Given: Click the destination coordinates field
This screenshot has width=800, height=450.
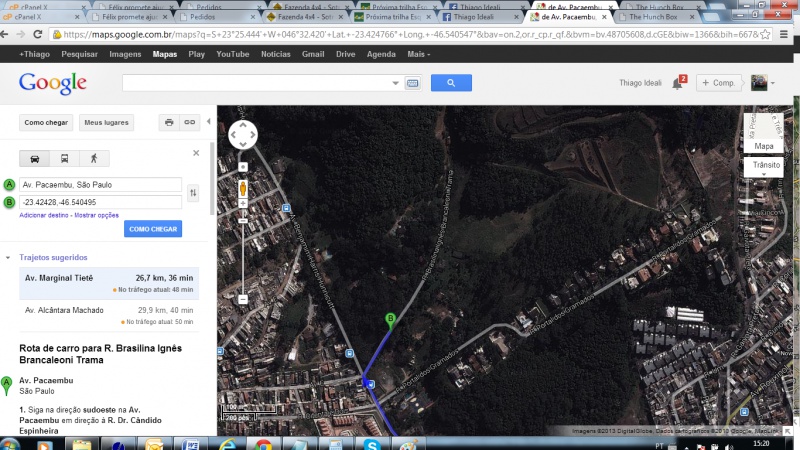Looking at the screenshot, I should pyautogui.click(x=101, y=203).
